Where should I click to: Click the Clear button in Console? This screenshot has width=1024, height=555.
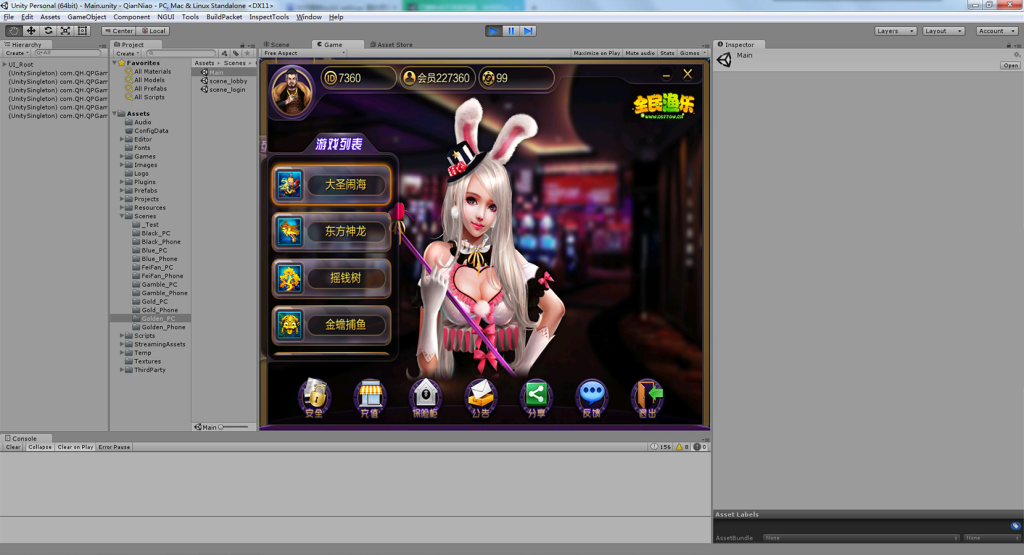point(13,447)
